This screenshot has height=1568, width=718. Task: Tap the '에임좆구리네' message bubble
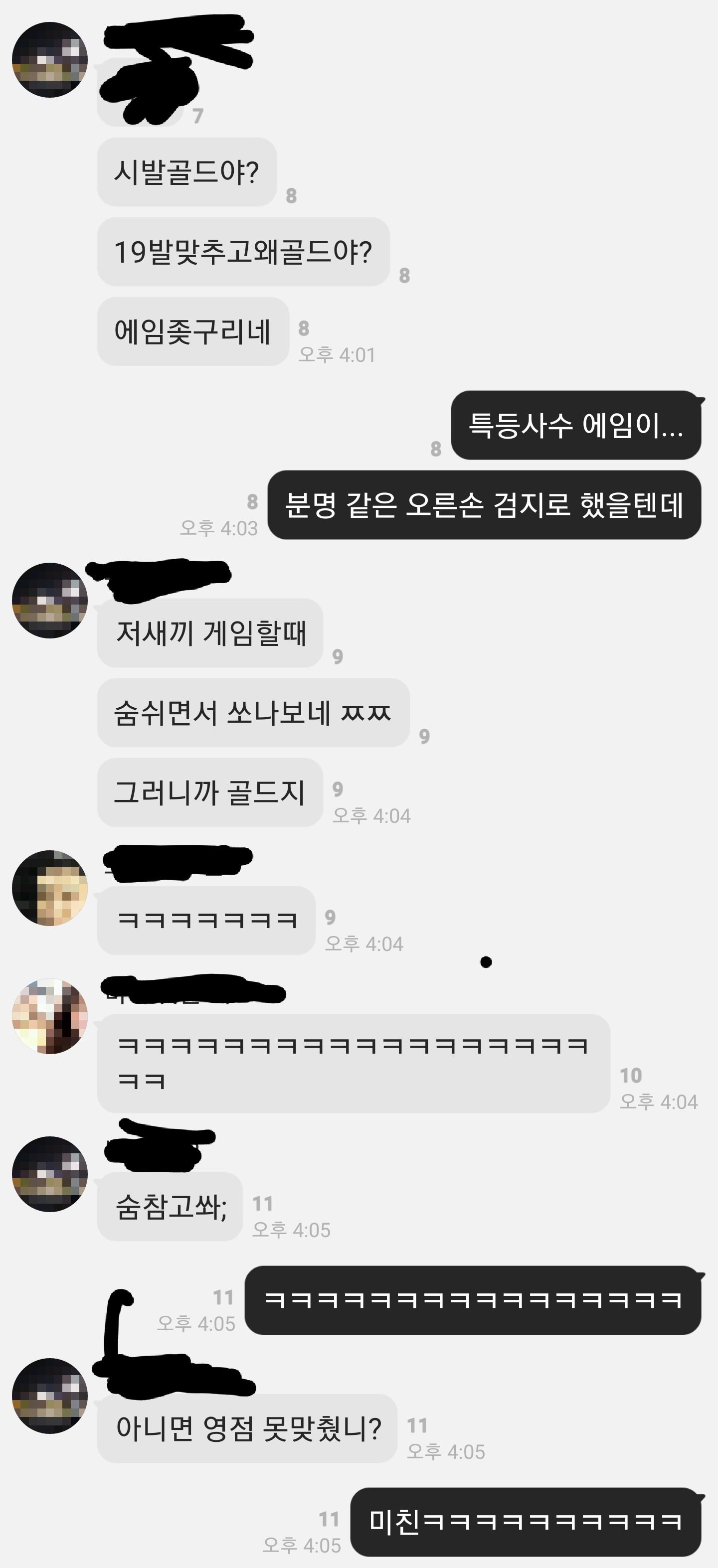point(192,331)
